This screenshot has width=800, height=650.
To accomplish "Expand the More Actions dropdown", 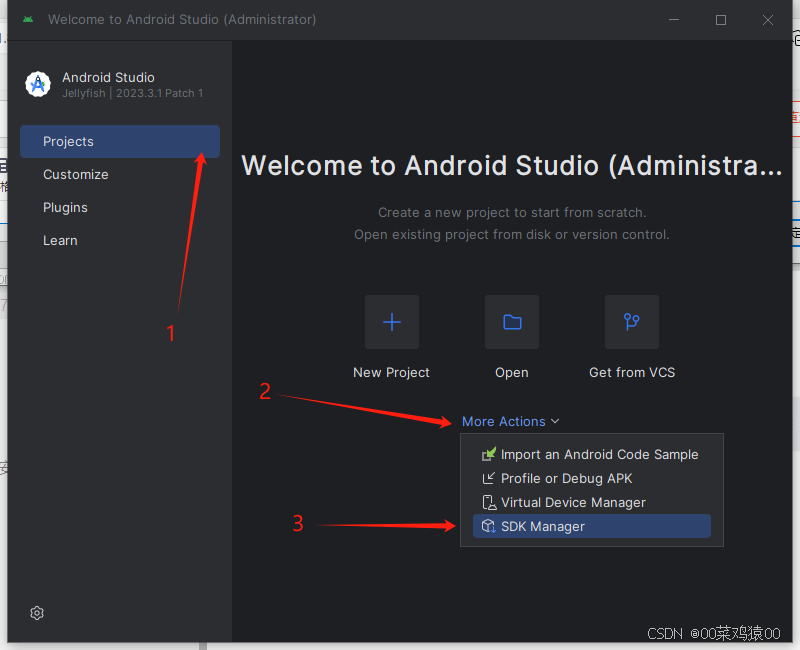I will (x=511, y=421).
